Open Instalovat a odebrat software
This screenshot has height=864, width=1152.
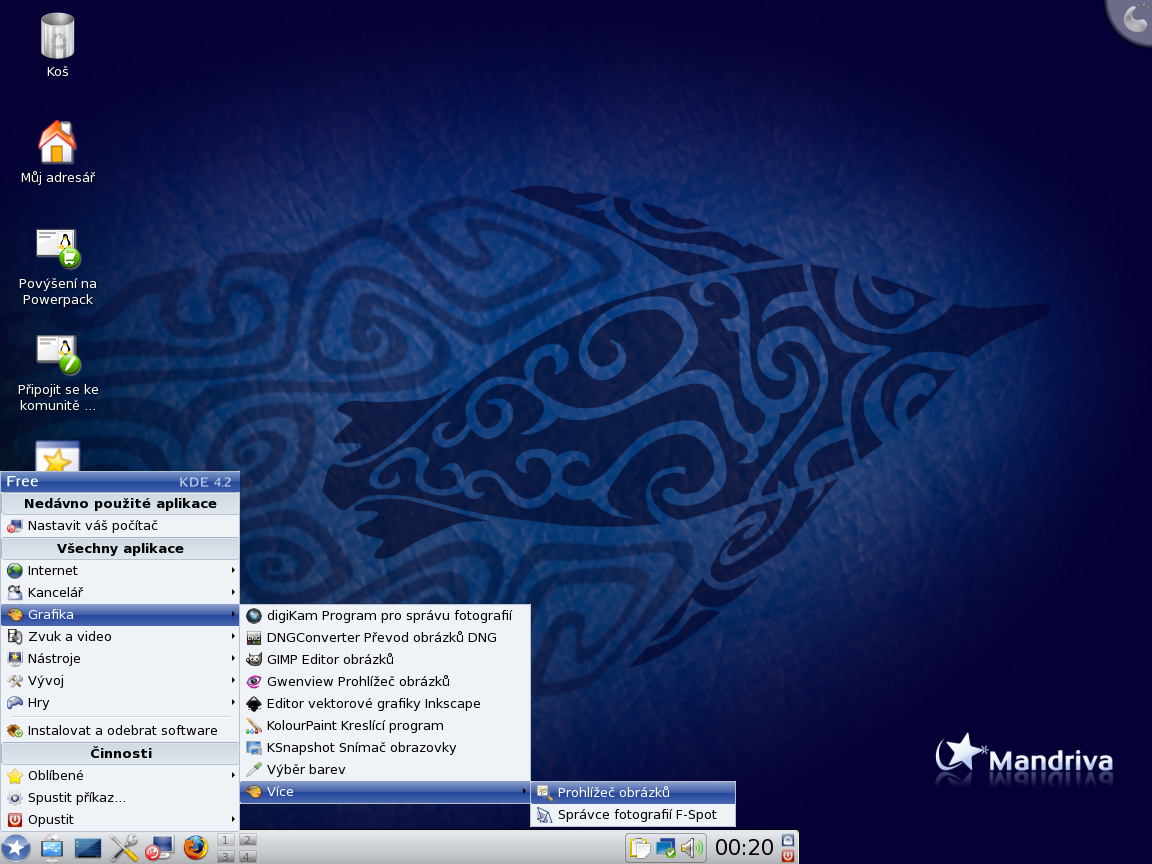120,730
